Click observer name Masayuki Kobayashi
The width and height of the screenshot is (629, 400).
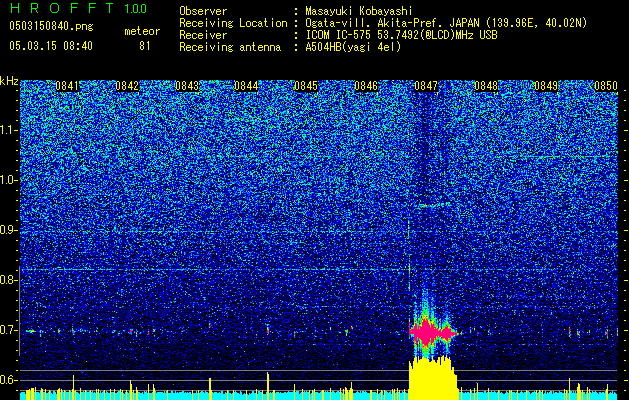coord(359,11)
